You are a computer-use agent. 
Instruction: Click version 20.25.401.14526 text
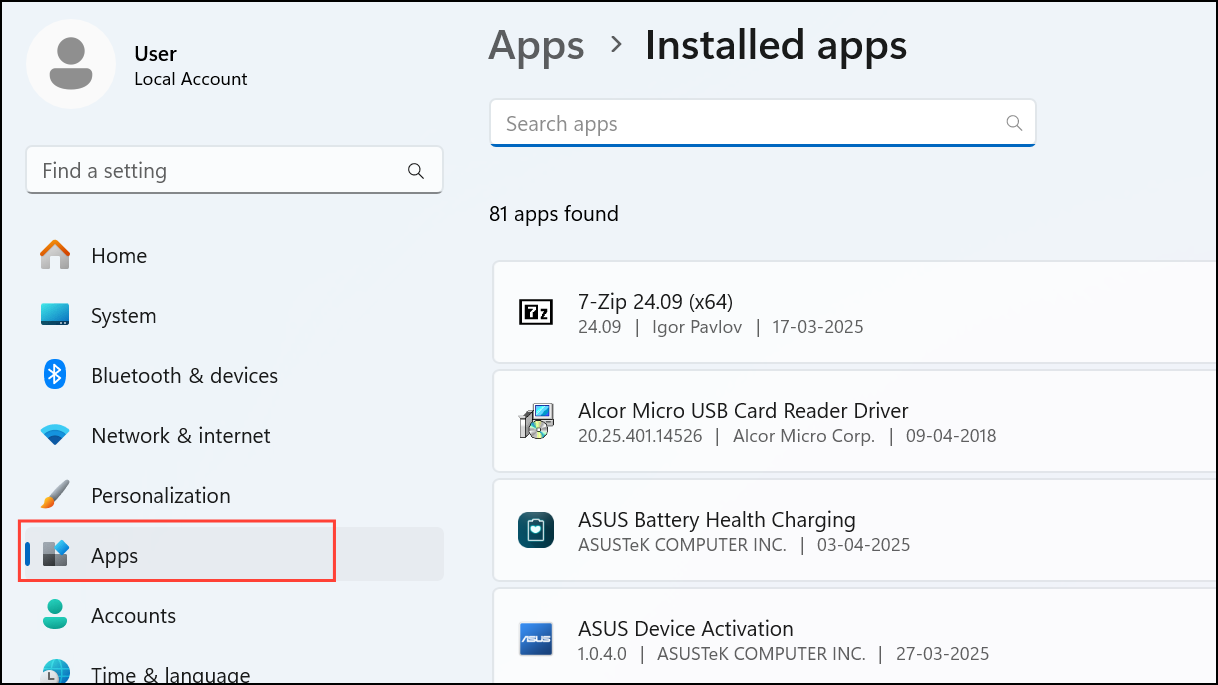(640, 436)
